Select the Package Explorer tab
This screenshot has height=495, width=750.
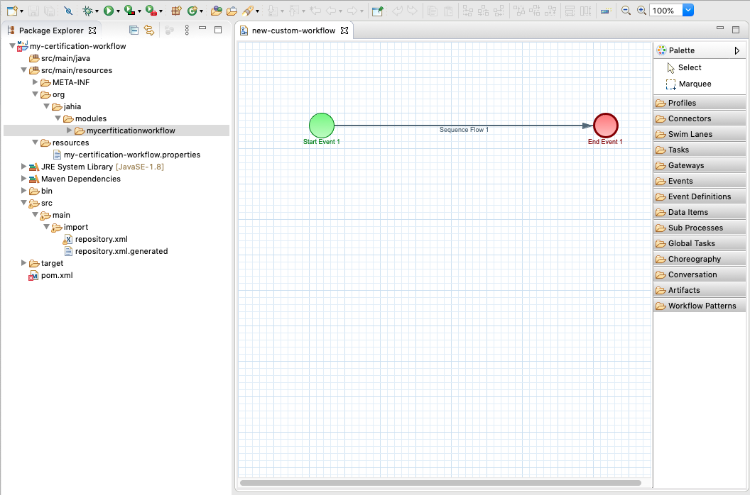(x=53, y=30)
